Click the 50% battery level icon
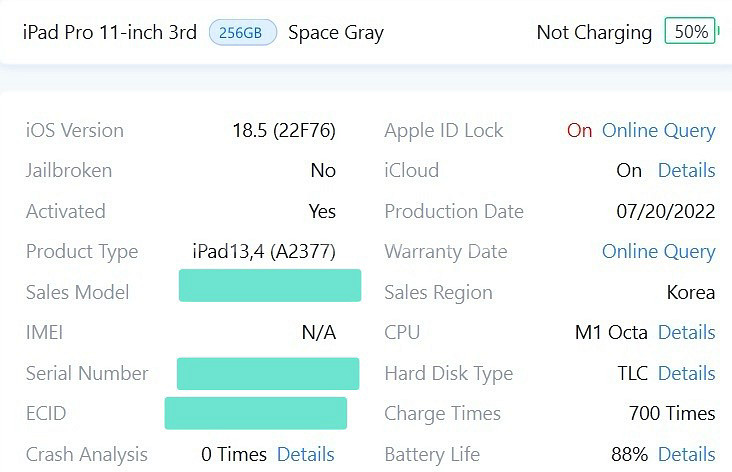This screenshot has height=472, width=732. tap(691, 31)
